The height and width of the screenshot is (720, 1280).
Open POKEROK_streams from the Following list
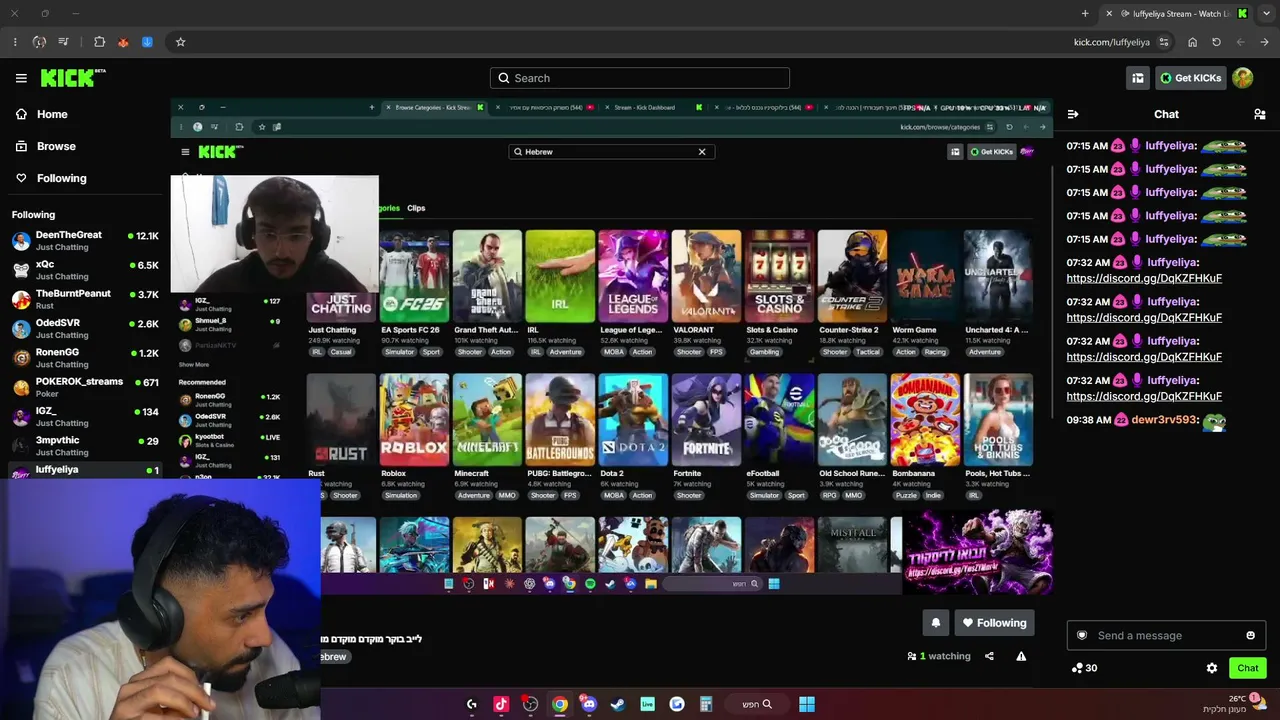(x=85, y=387)
